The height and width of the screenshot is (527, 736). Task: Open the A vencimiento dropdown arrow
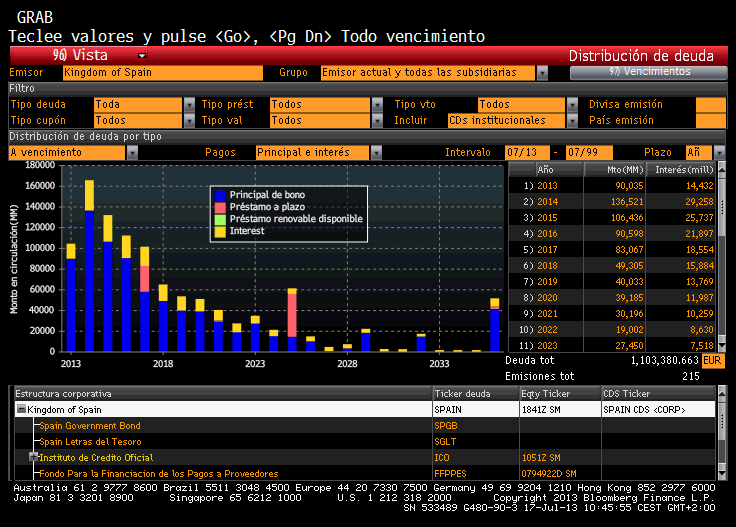click(132, 153)
